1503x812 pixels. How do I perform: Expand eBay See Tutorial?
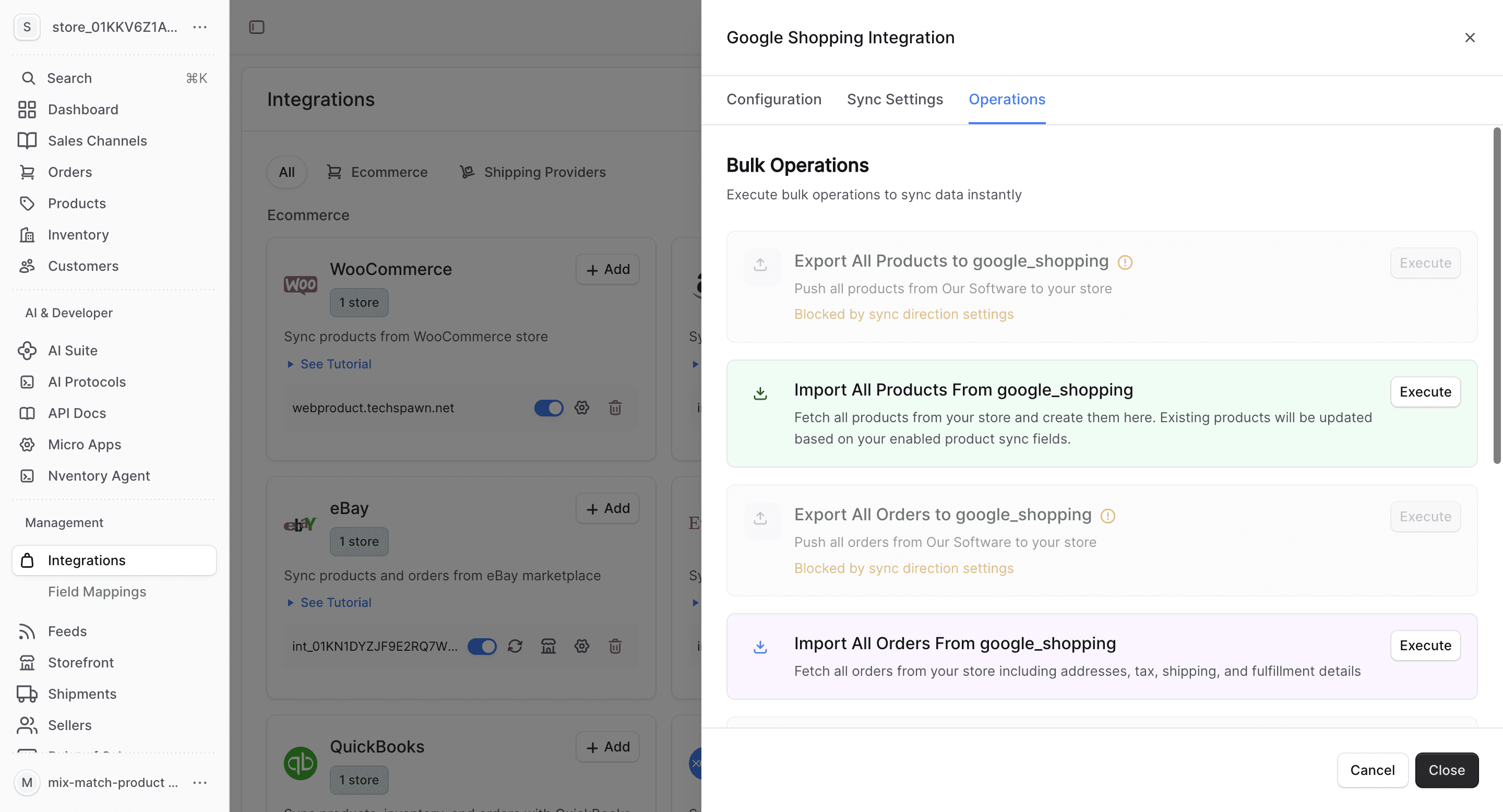pyautogui.click(x=329, y=603)
